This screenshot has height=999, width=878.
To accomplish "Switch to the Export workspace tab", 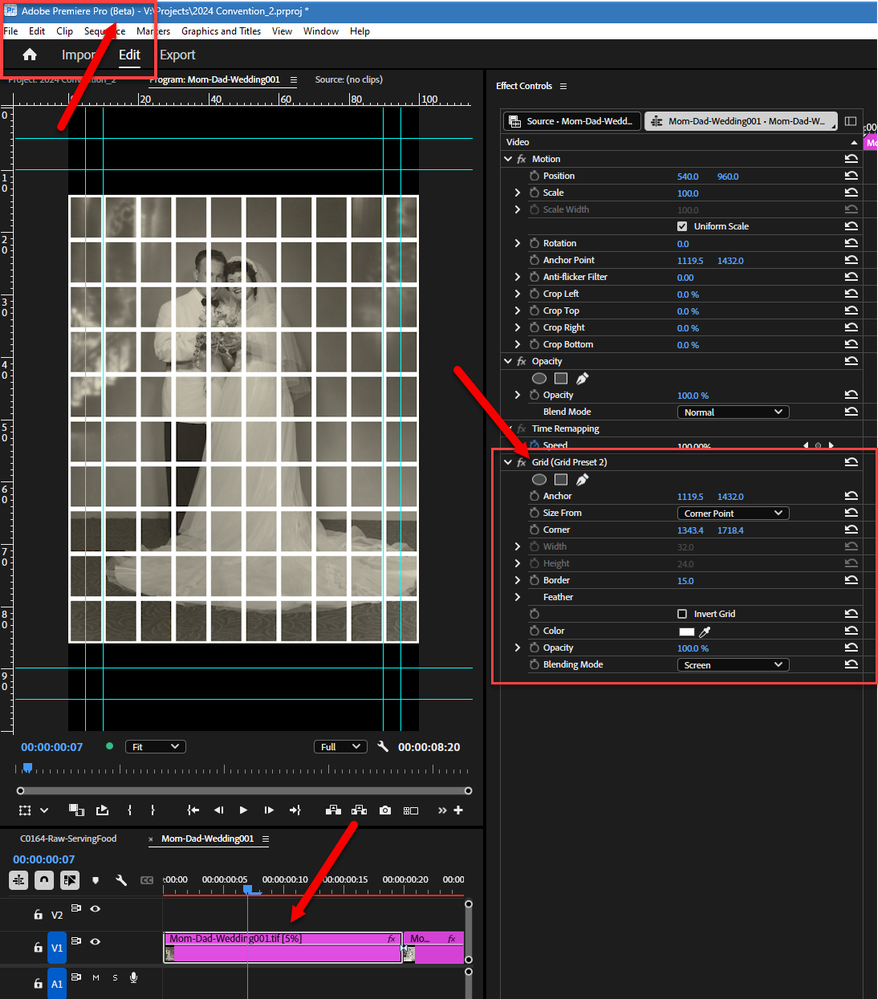I will (x=177, y=55).
